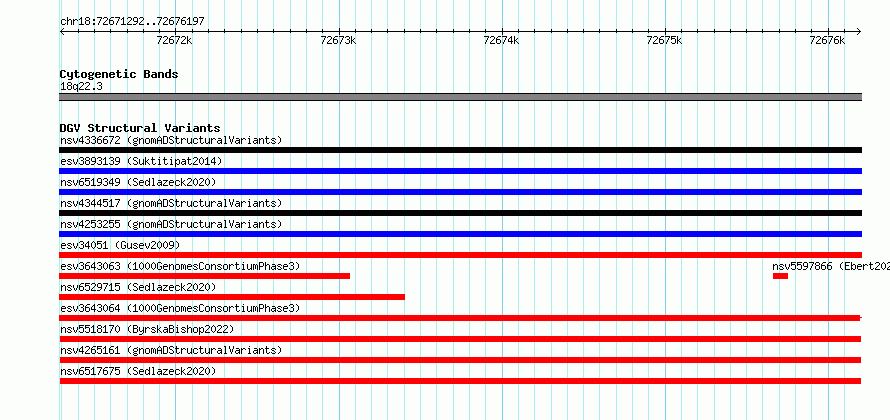Click the blue bar under nsv6519349

[461, 192]
